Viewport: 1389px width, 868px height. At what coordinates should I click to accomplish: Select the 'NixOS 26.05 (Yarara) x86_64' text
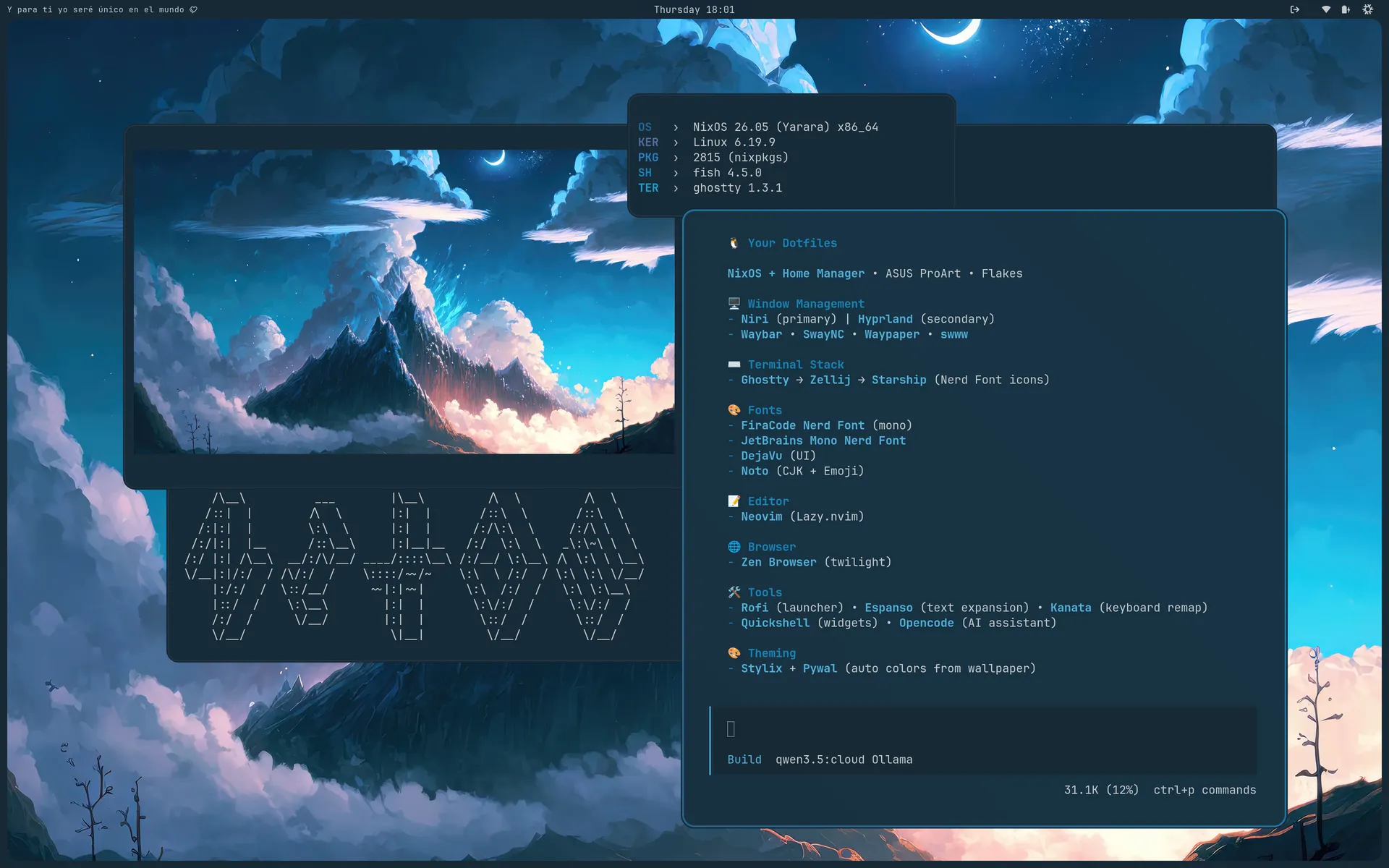click(x=786, y=127)
